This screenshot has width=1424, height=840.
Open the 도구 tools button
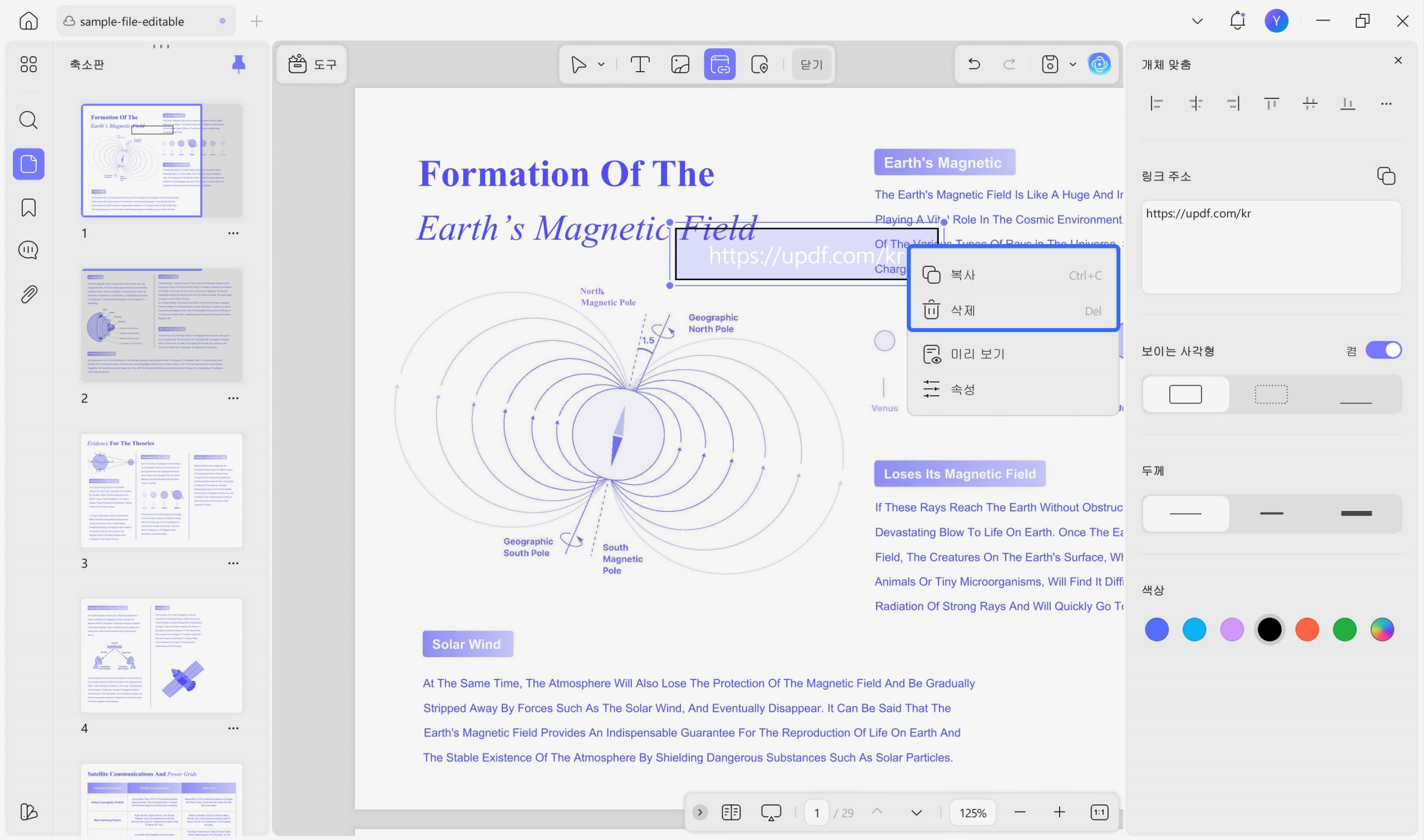(x=312, y=64)
